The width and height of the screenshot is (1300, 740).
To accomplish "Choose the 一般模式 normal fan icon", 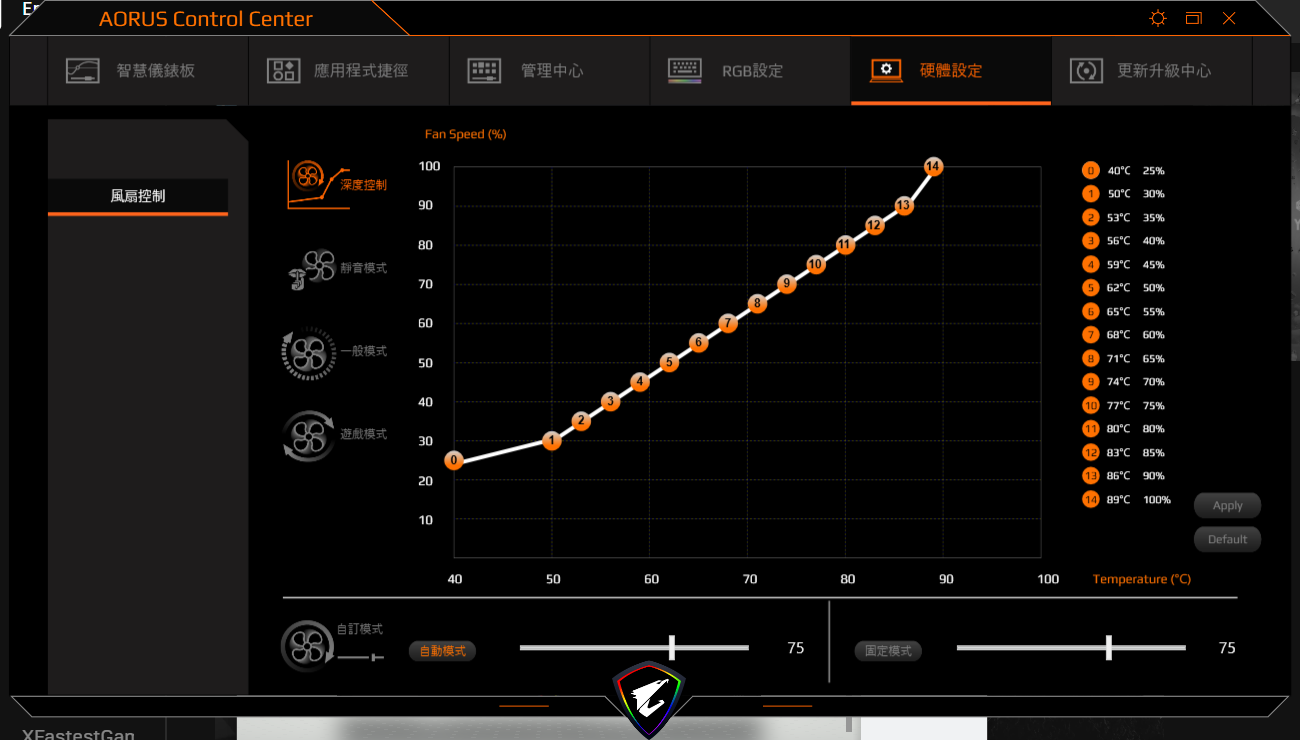I will (x=310, y=352).
